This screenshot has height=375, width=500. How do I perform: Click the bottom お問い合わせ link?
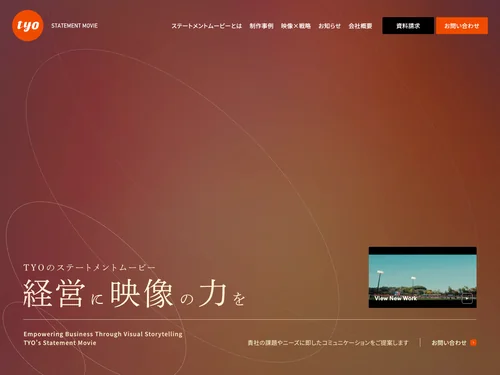(449, 343)
